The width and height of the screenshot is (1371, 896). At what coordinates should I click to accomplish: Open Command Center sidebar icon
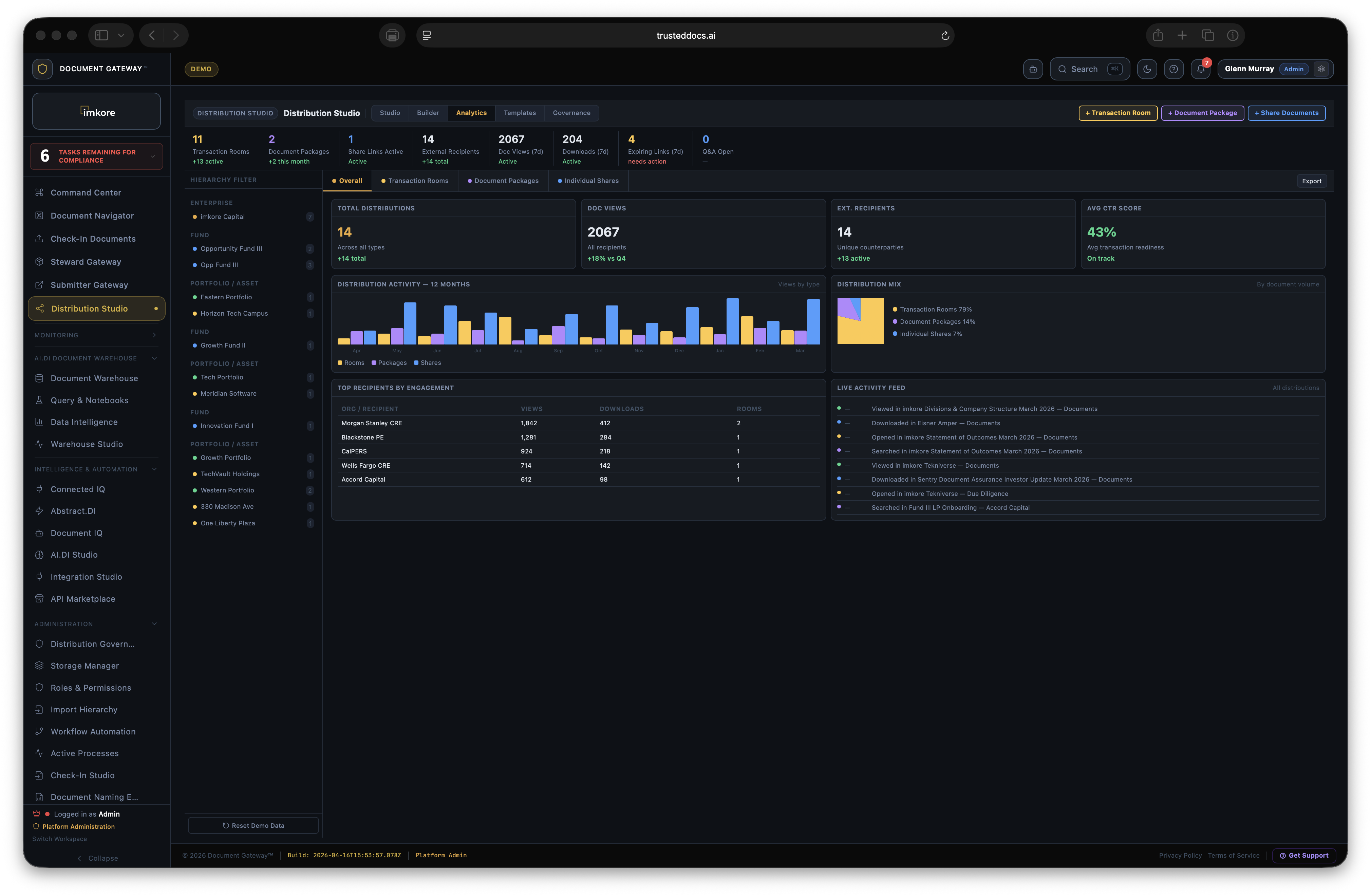click(x=39, y=192)
